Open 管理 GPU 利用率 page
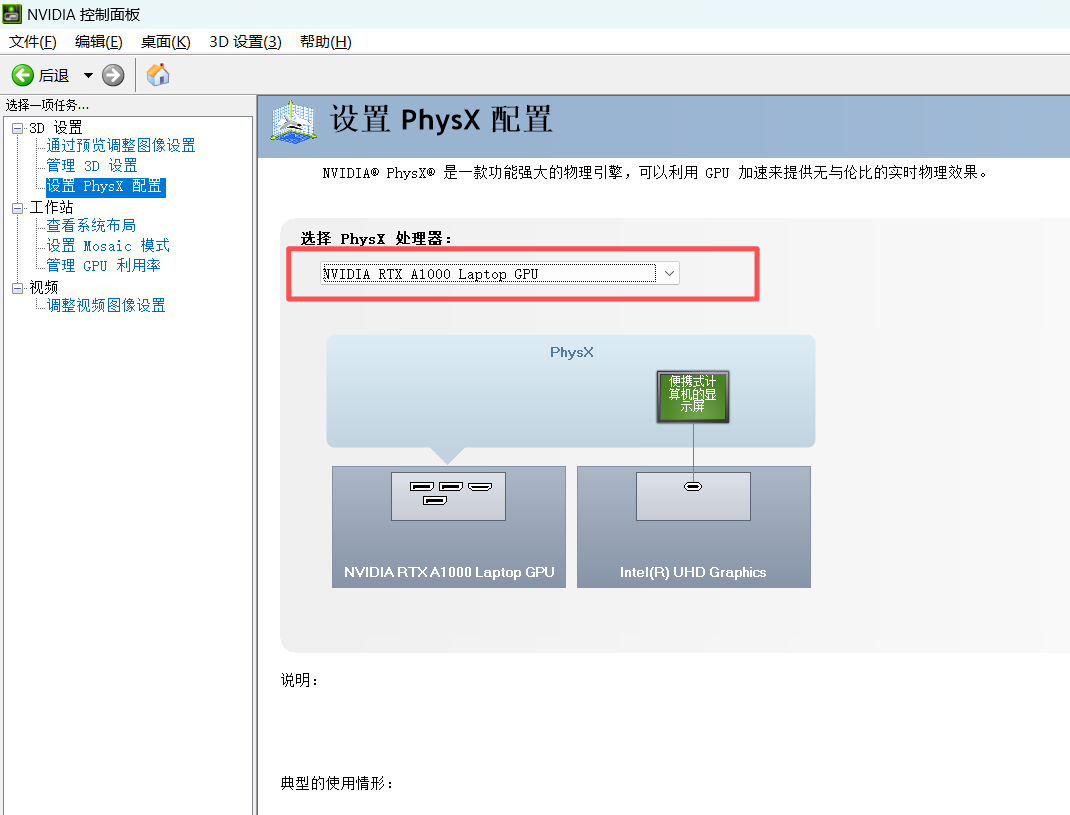 click(x=103, y=266)
